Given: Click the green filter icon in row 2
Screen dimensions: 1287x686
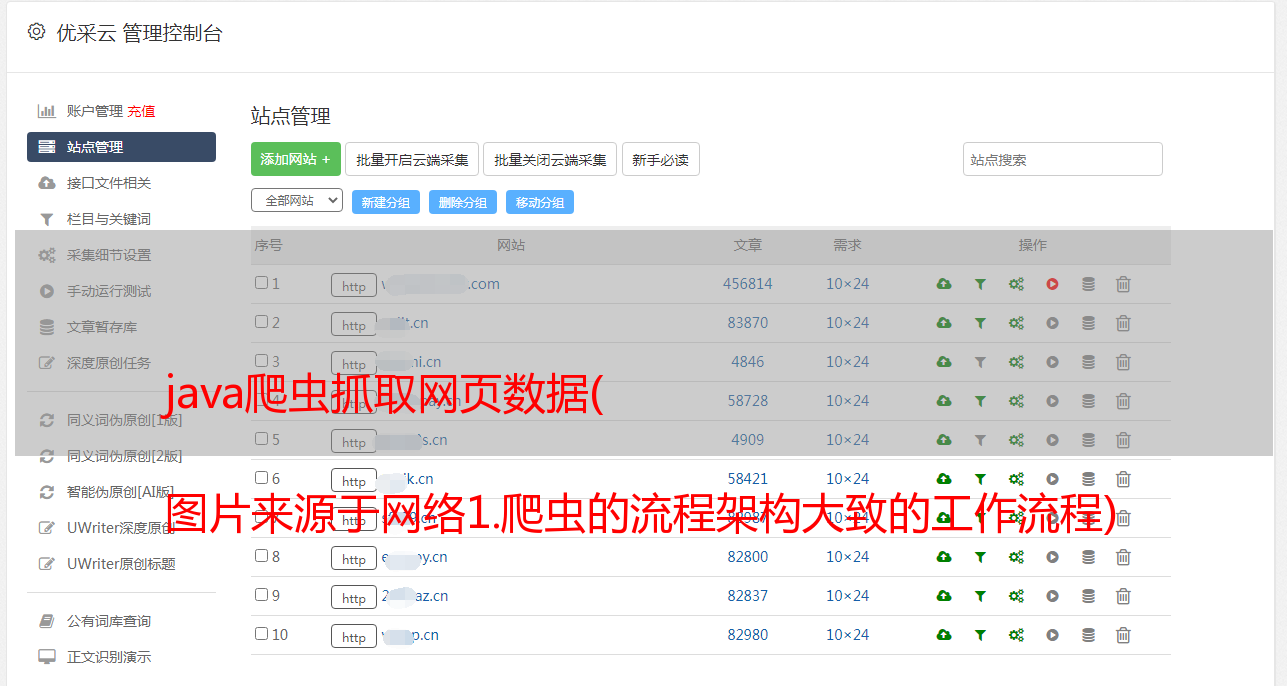Looking at the screenshot, I should 980,323.
